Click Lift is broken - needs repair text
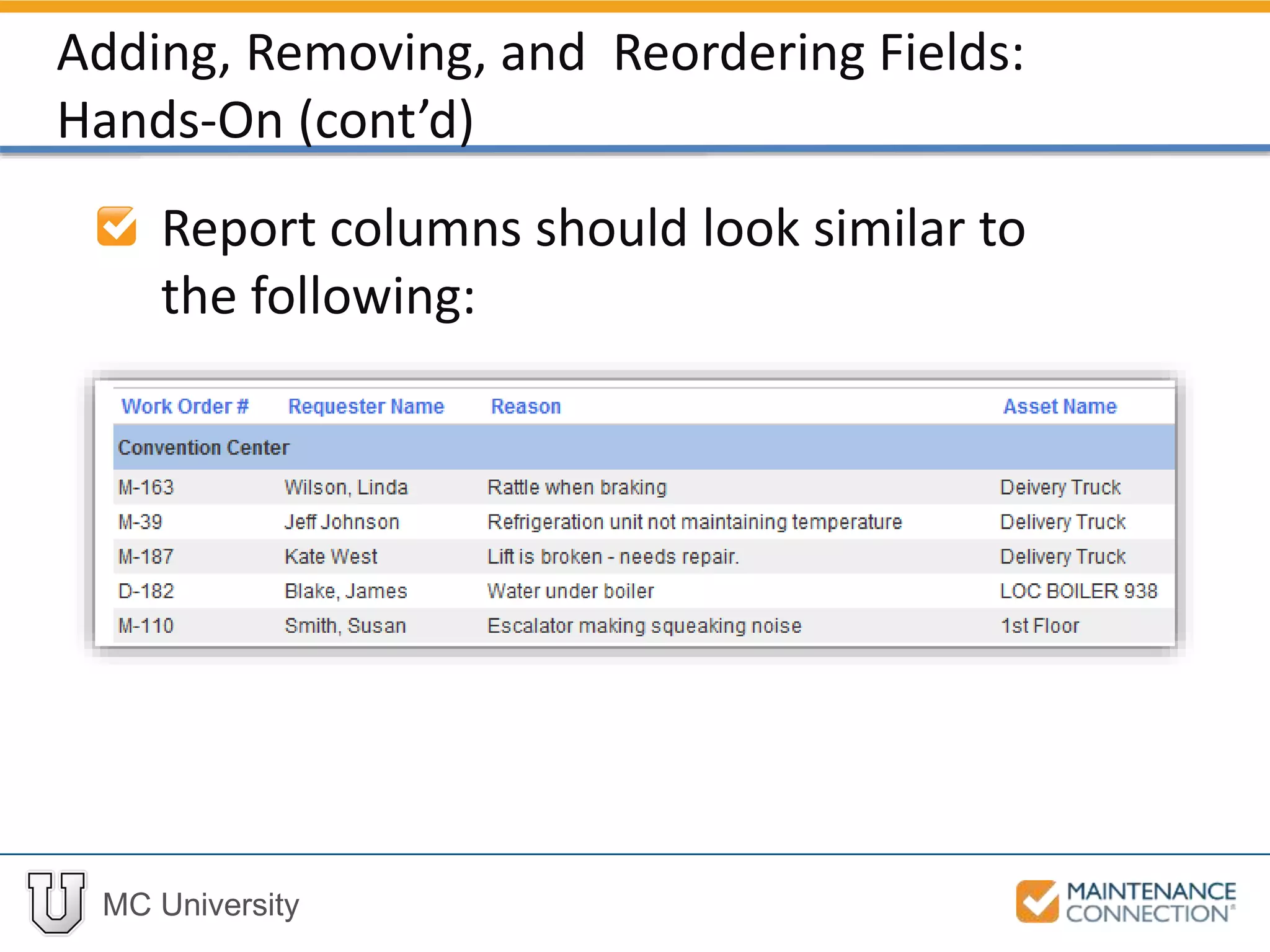 (613, 557)
